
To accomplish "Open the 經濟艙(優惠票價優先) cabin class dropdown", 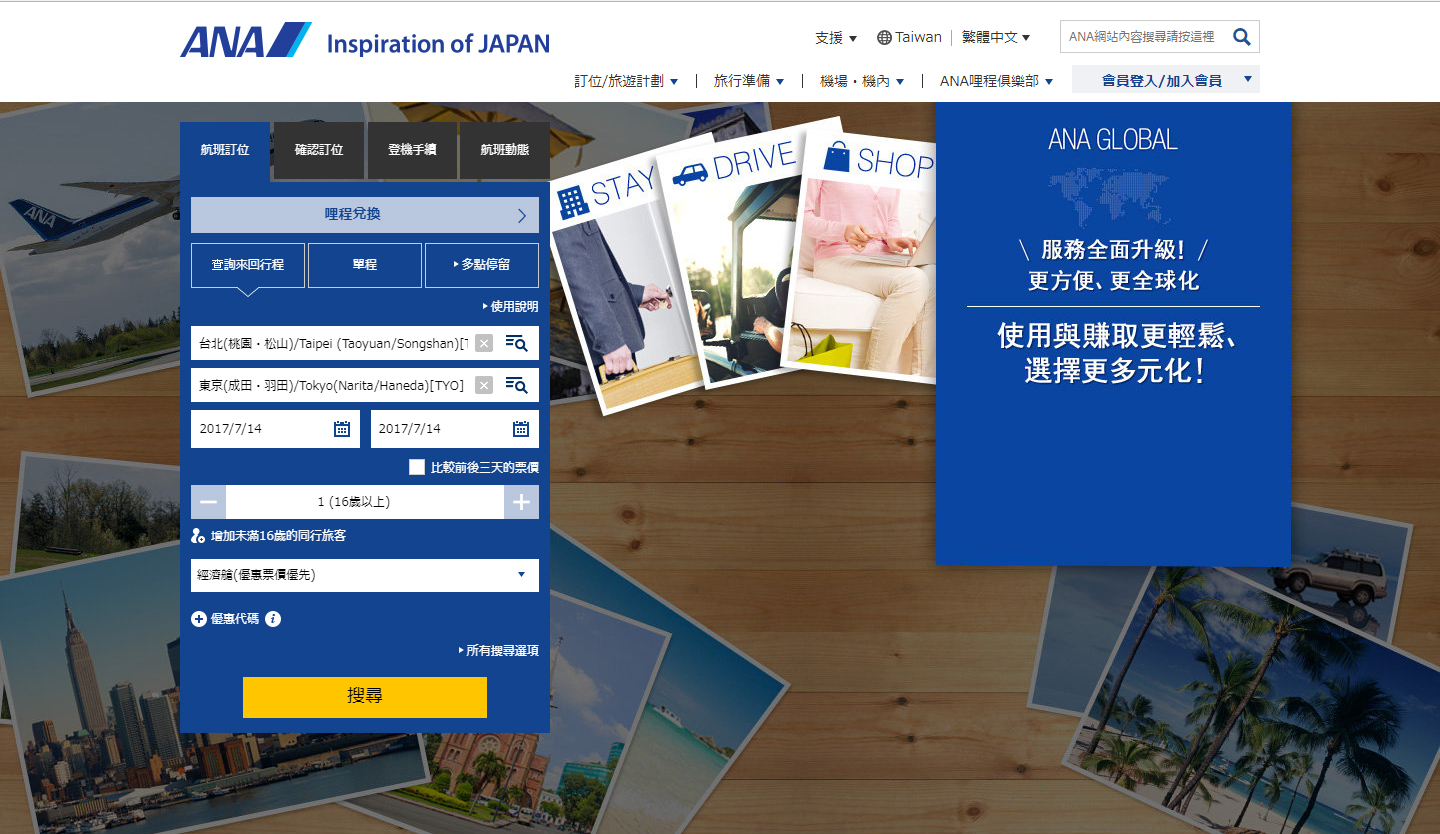I will 365,575.
